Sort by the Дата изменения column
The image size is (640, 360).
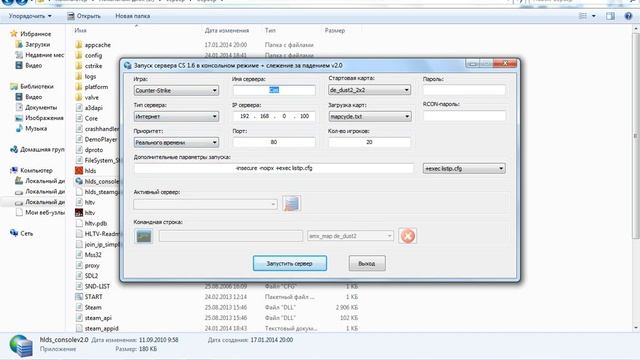tap(227, 30)
